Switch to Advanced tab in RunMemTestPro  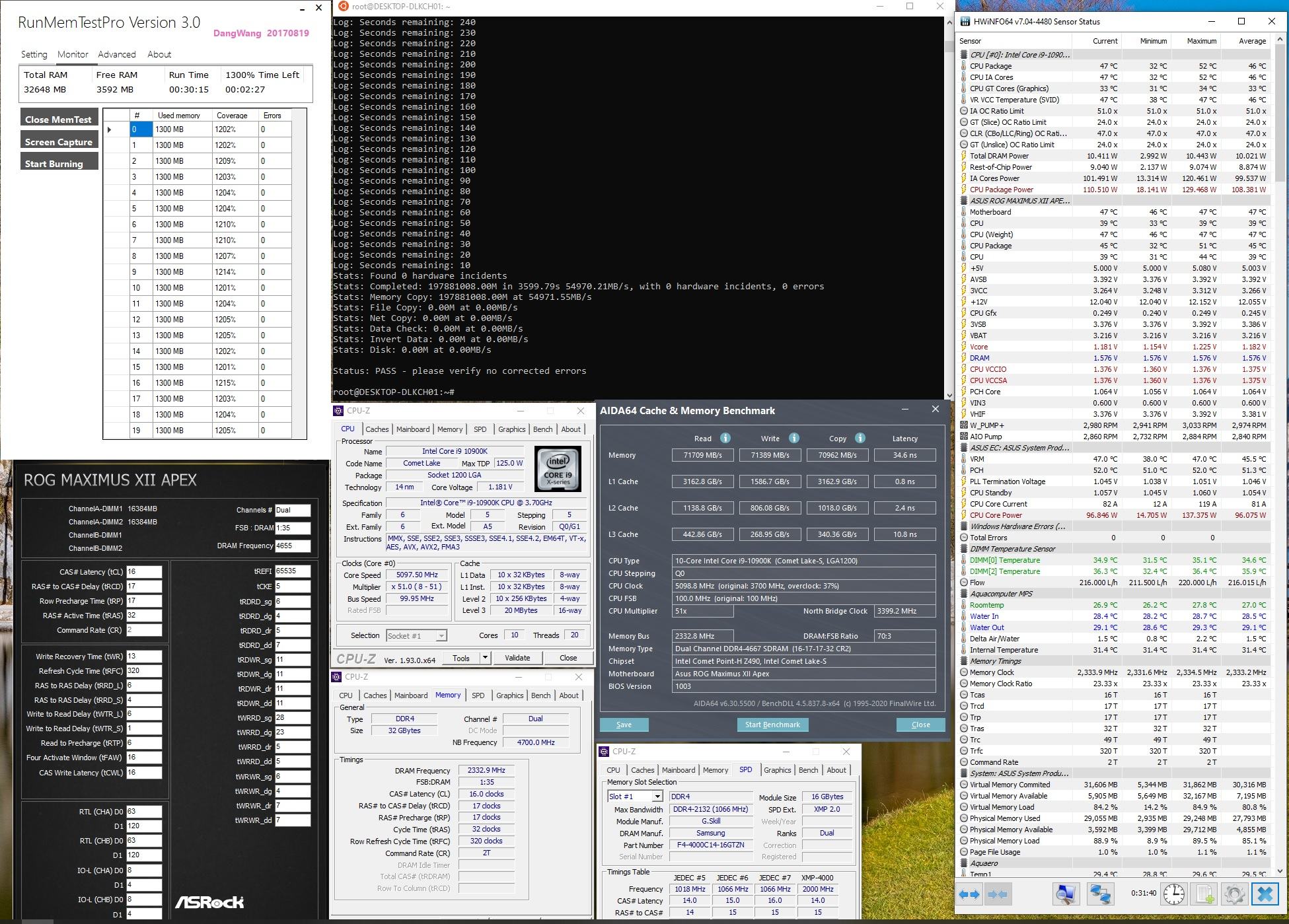click(117, 54)
